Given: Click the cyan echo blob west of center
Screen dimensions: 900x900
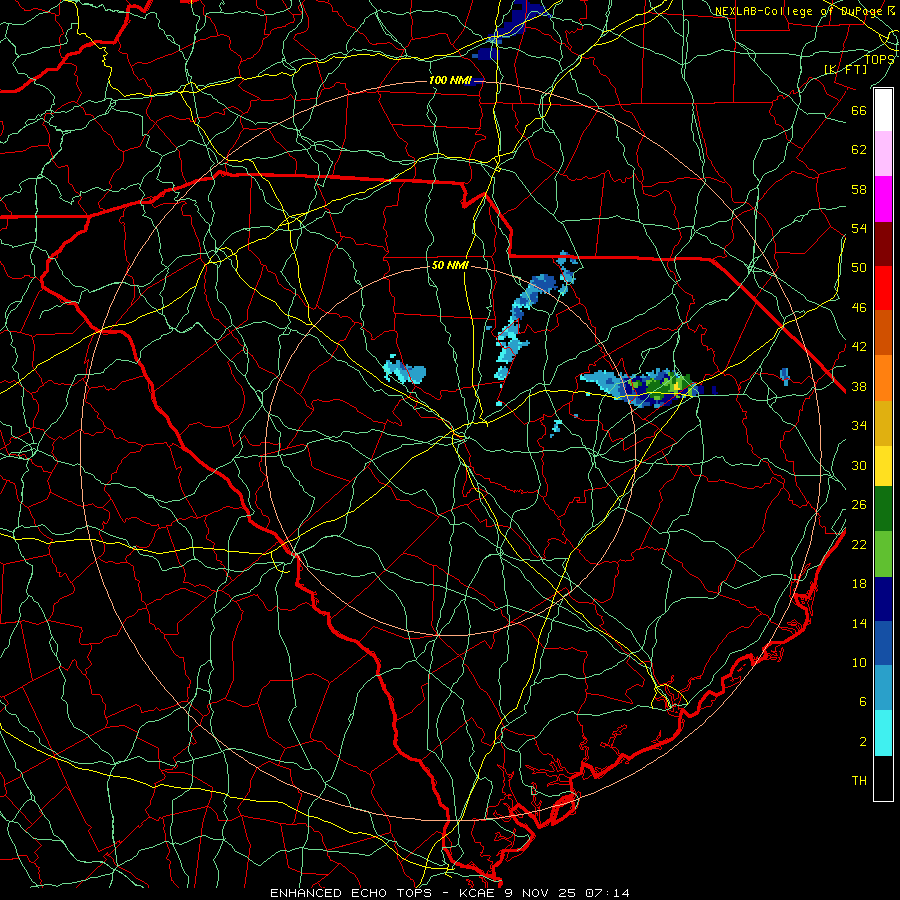Looking at the screenshot, I should click(x=405, y=370).
